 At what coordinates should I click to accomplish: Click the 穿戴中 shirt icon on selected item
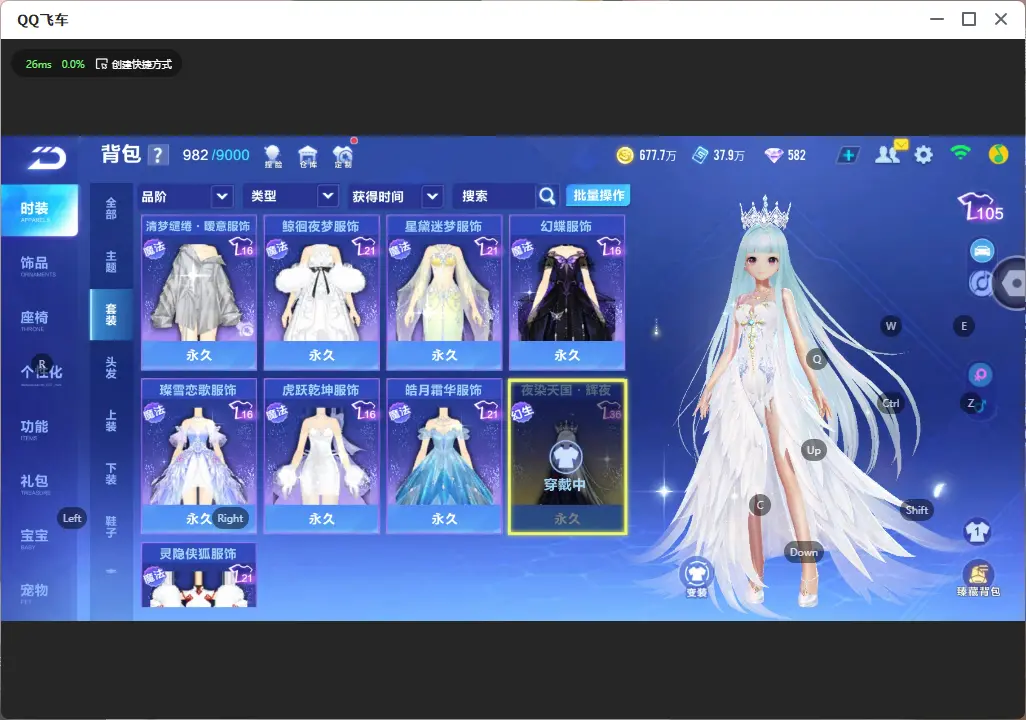coord(565,457)
